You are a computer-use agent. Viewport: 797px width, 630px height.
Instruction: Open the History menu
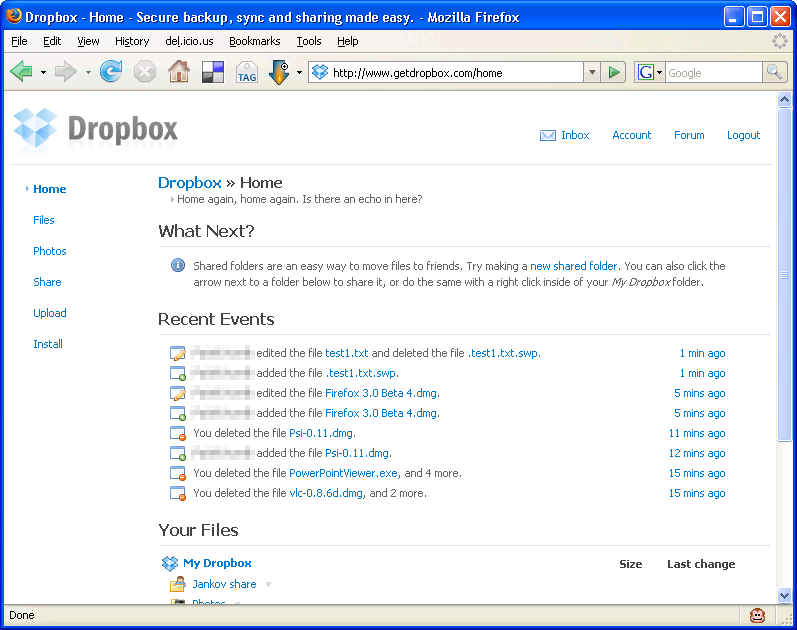132,41
